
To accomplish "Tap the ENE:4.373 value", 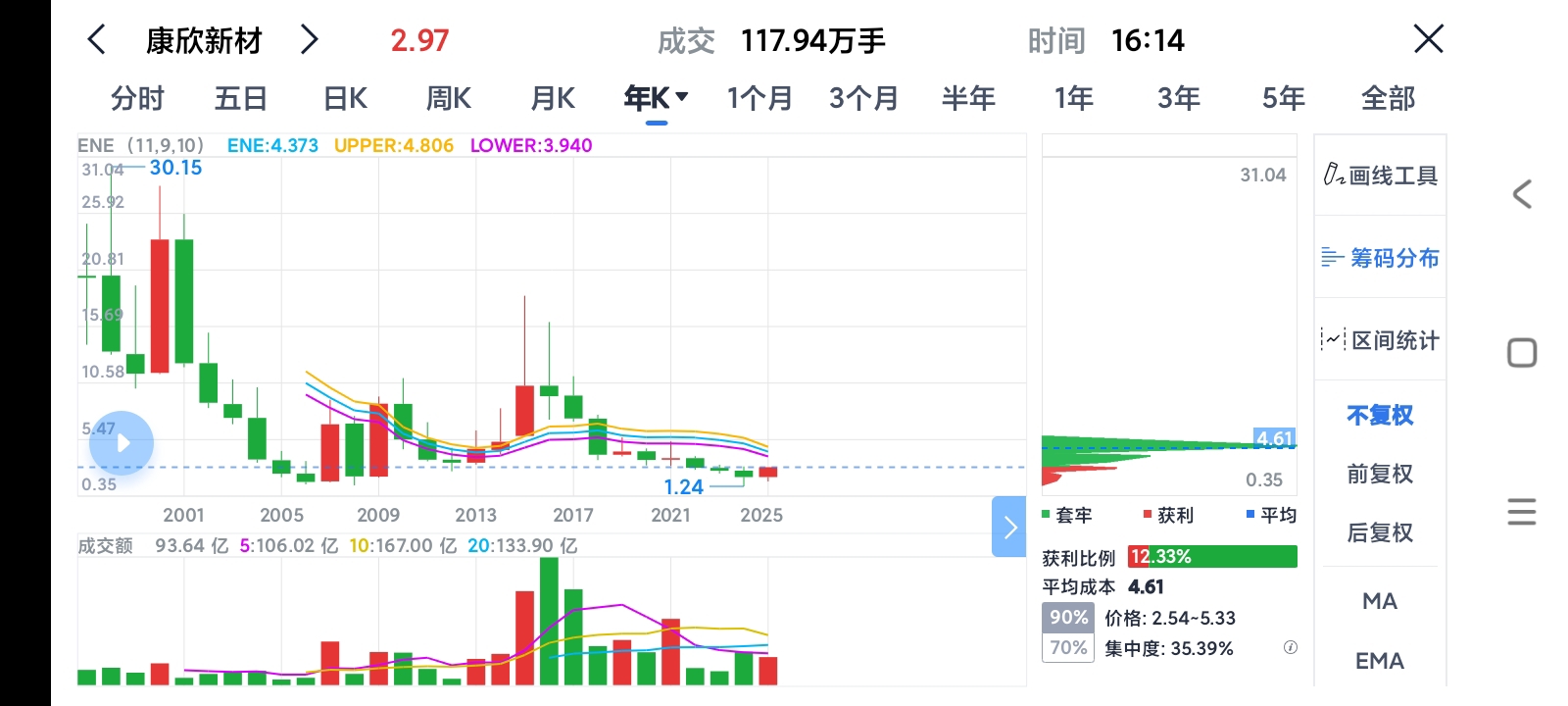I will (x=272, y=145).
